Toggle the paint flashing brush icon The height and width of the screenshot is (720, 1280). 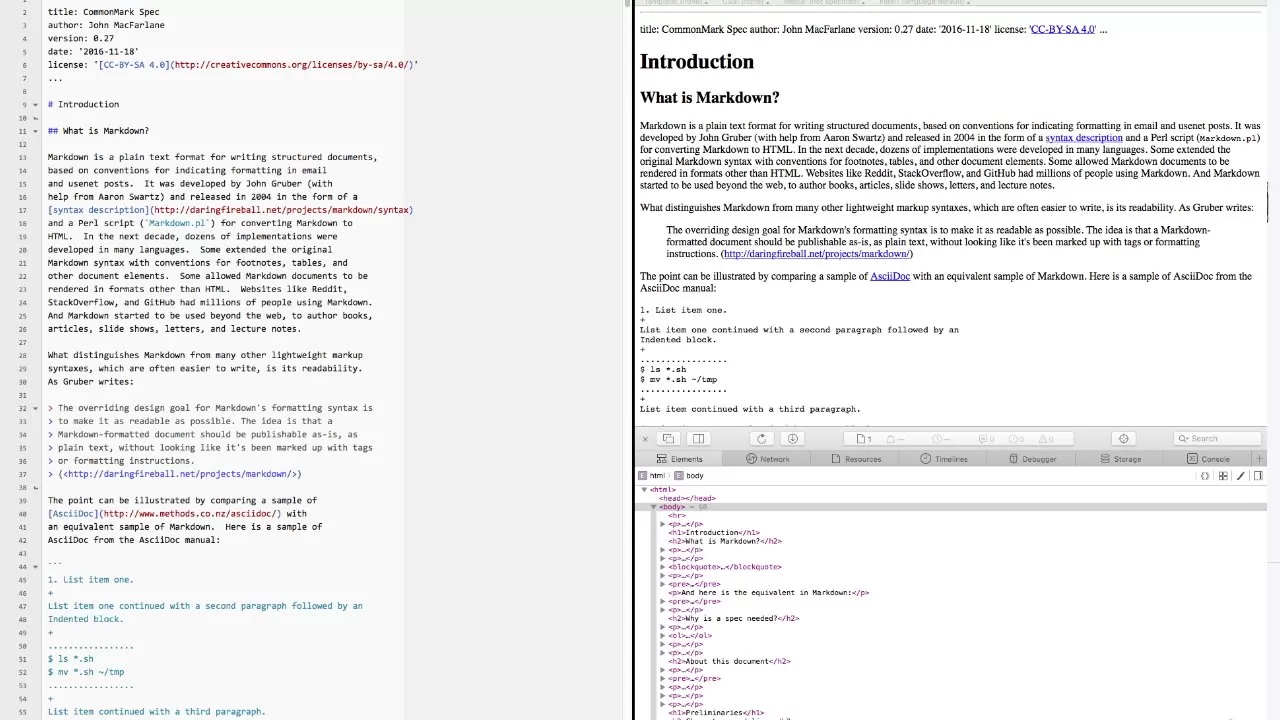pyautogui.click(x=1240, y=476)
